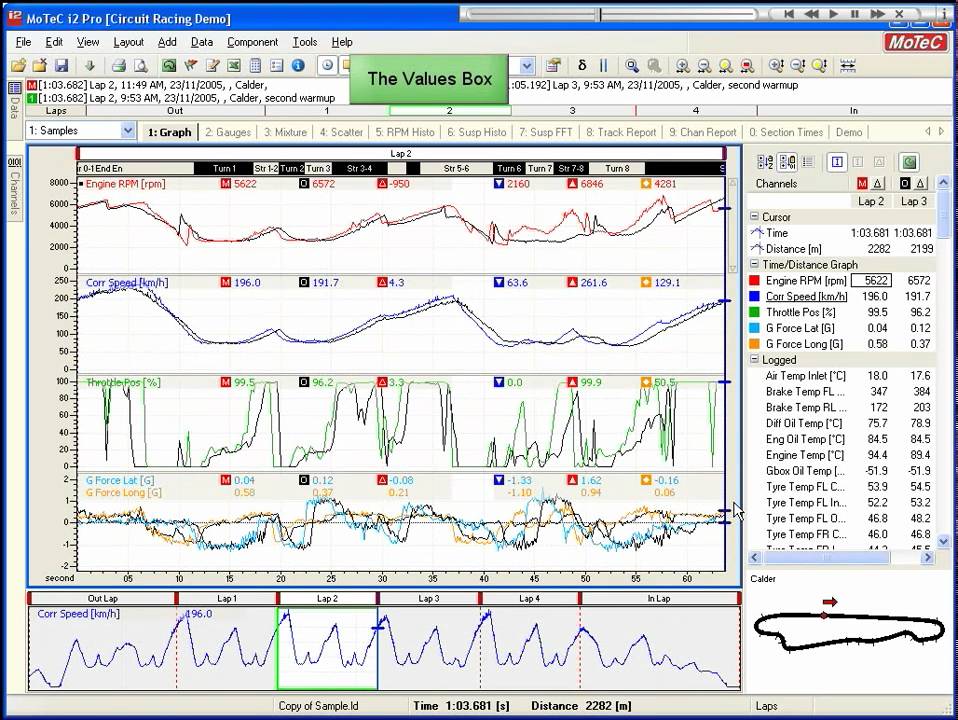Toggle delta triangle next to black O
Viewport: 958px width, 720px height.
pos(920,183)
